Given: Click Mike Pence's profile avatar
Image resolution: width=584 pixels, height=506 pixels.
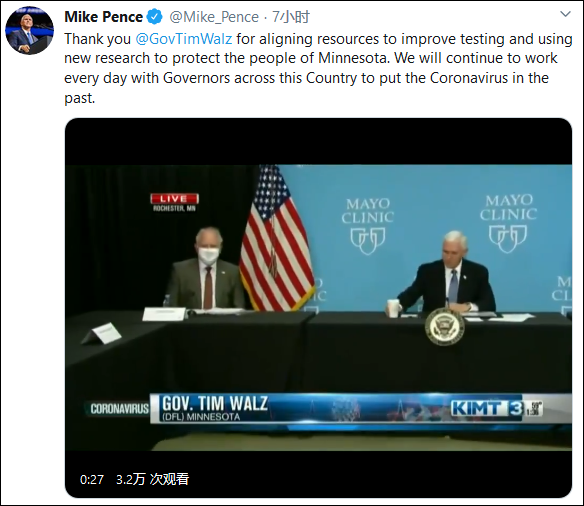Looking at the screenshot, I should (29, 30).
